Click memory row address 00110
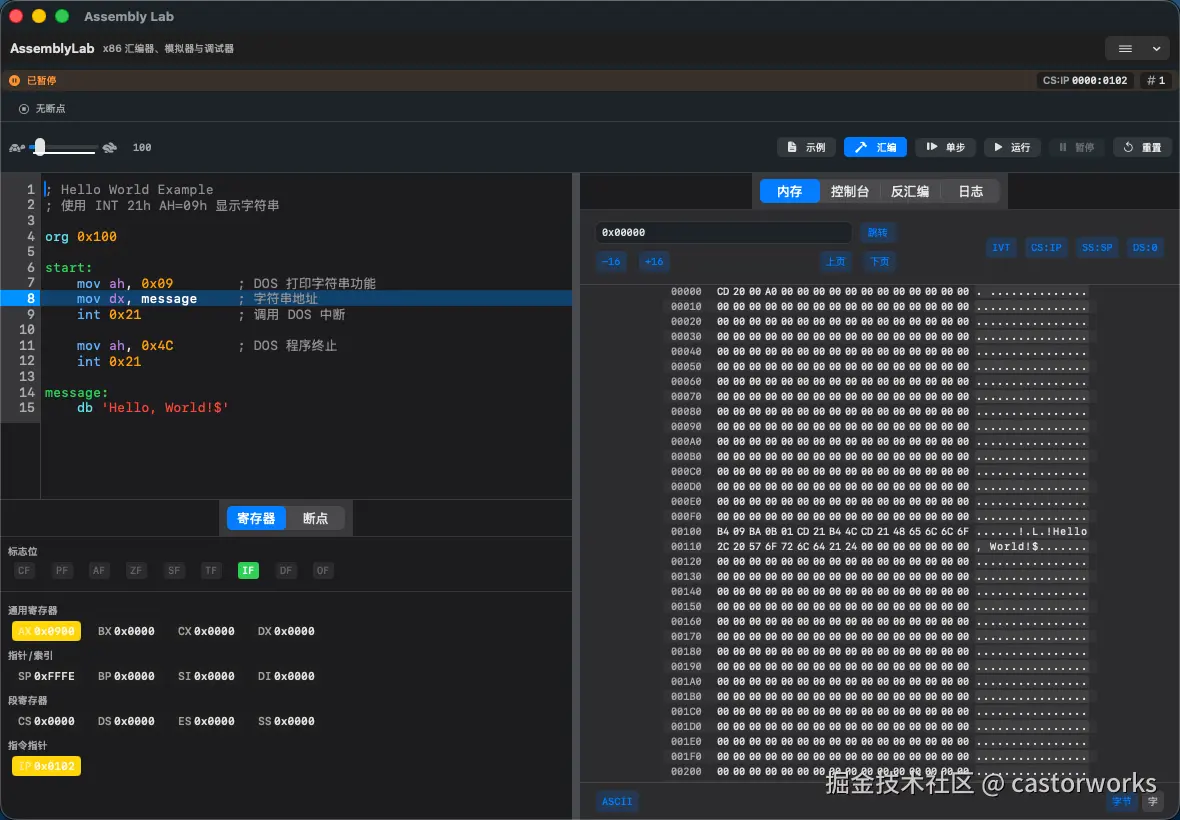 (x=686, y=547)
